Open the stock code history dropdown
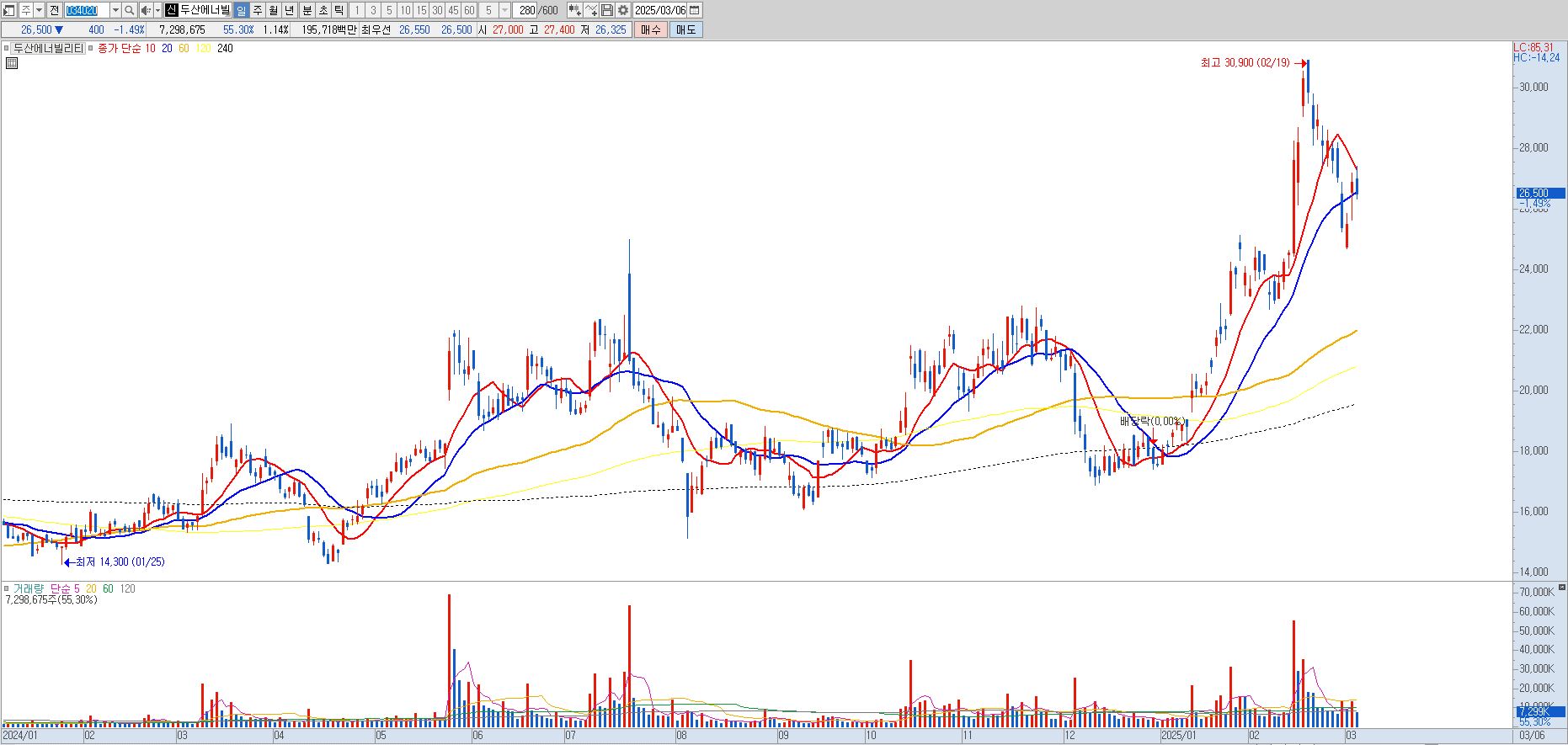Viewport: 1568px width, 745px height. point(115,10)
